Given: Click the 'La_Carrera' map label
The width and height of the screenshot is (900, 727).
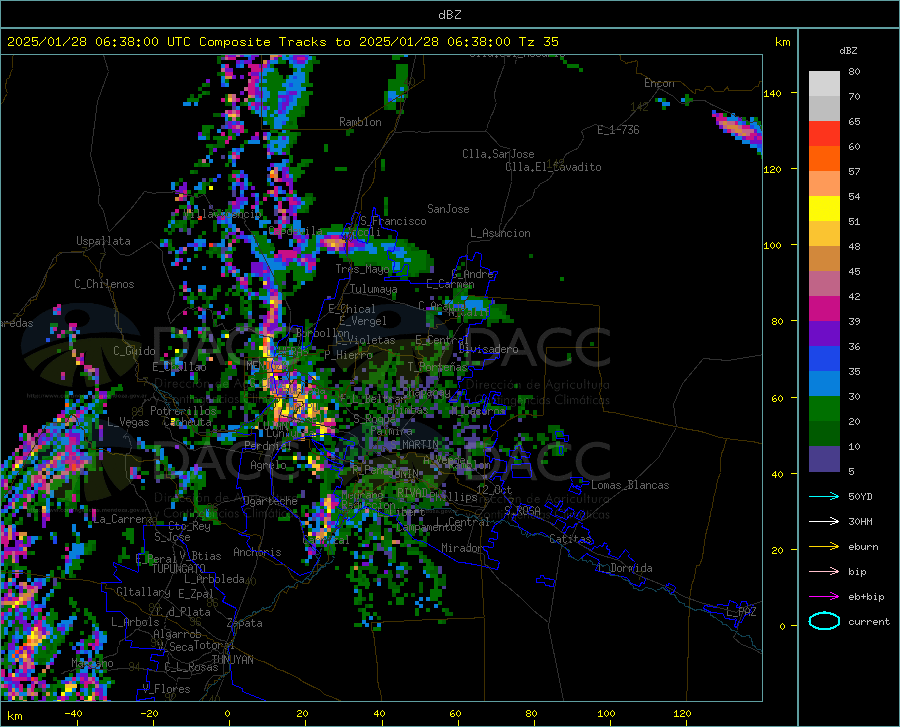Looking at the screenshot, I should coord(123,519).
